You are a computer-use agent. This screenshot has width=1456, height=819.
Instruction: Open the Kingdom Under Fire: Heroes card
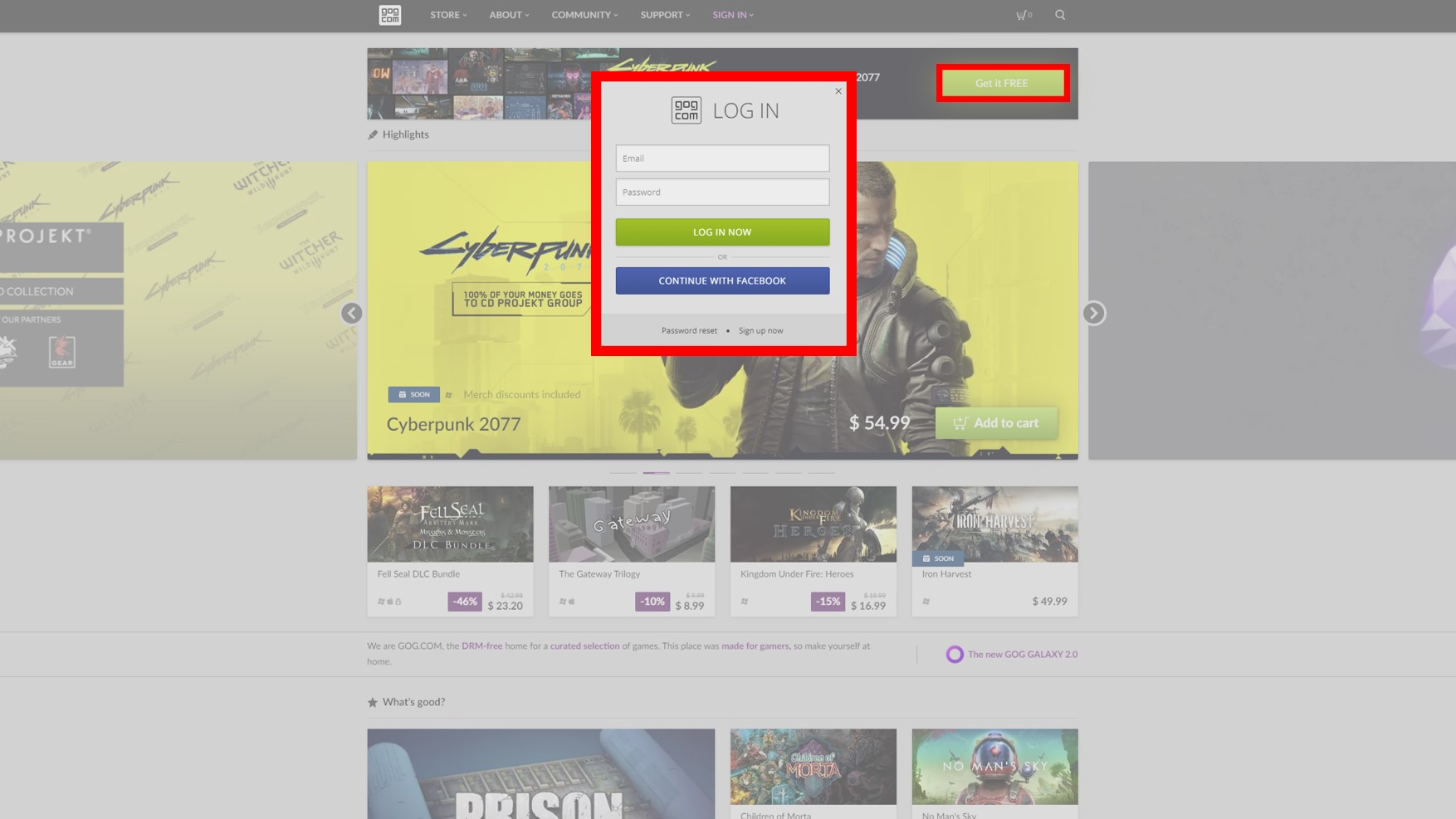(814, 551)
